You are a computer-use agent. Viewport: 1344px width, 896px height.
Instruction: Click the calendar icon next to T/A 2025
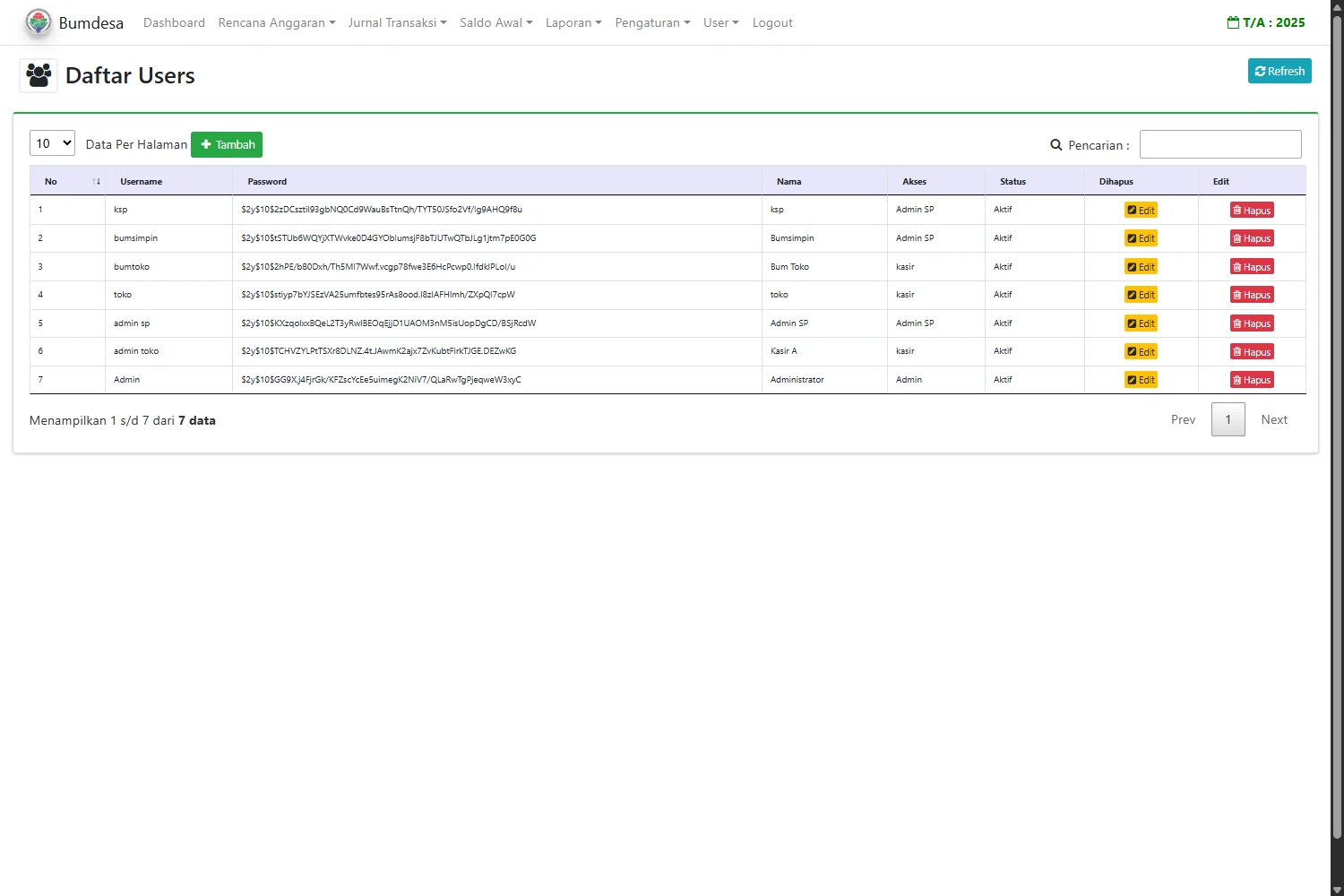(1233, 22)
